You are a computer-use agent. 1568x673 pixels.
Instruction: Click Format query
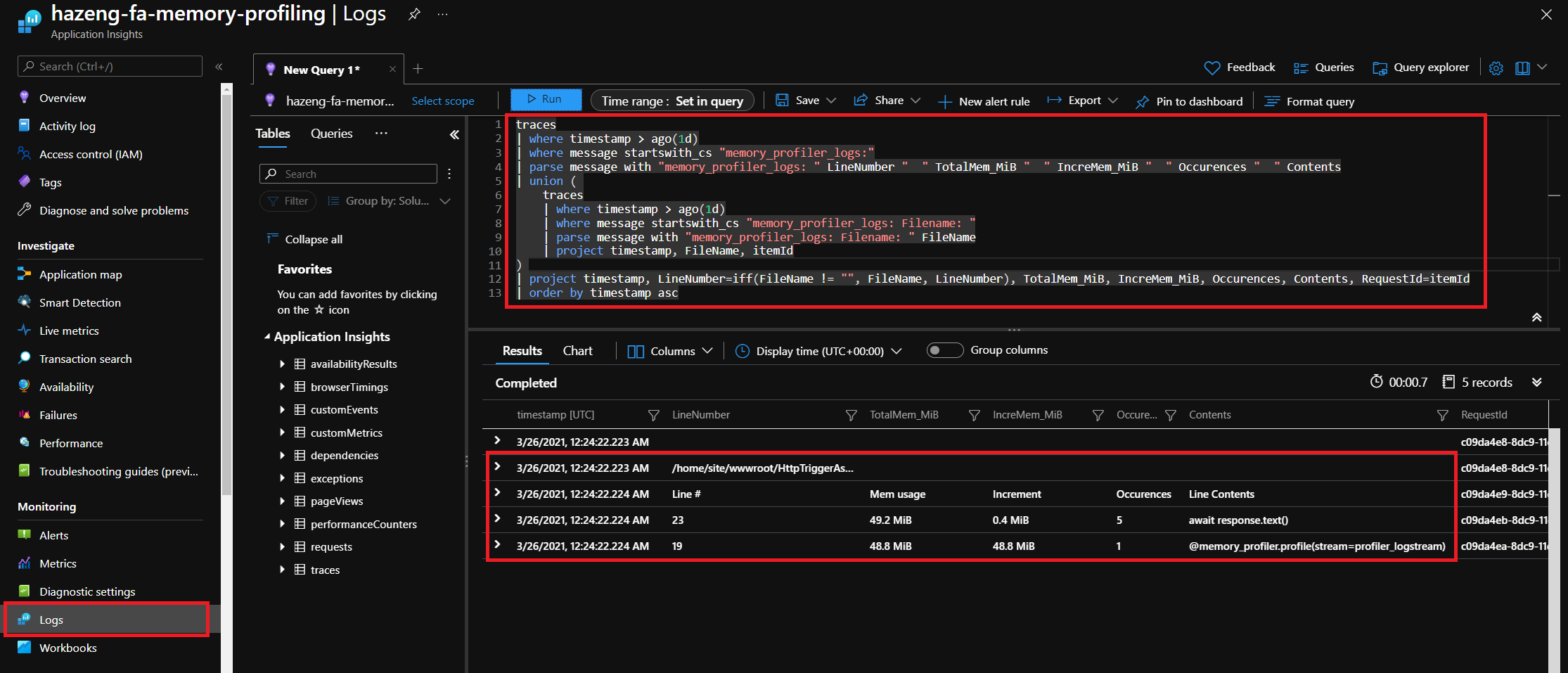point(1318,101)
